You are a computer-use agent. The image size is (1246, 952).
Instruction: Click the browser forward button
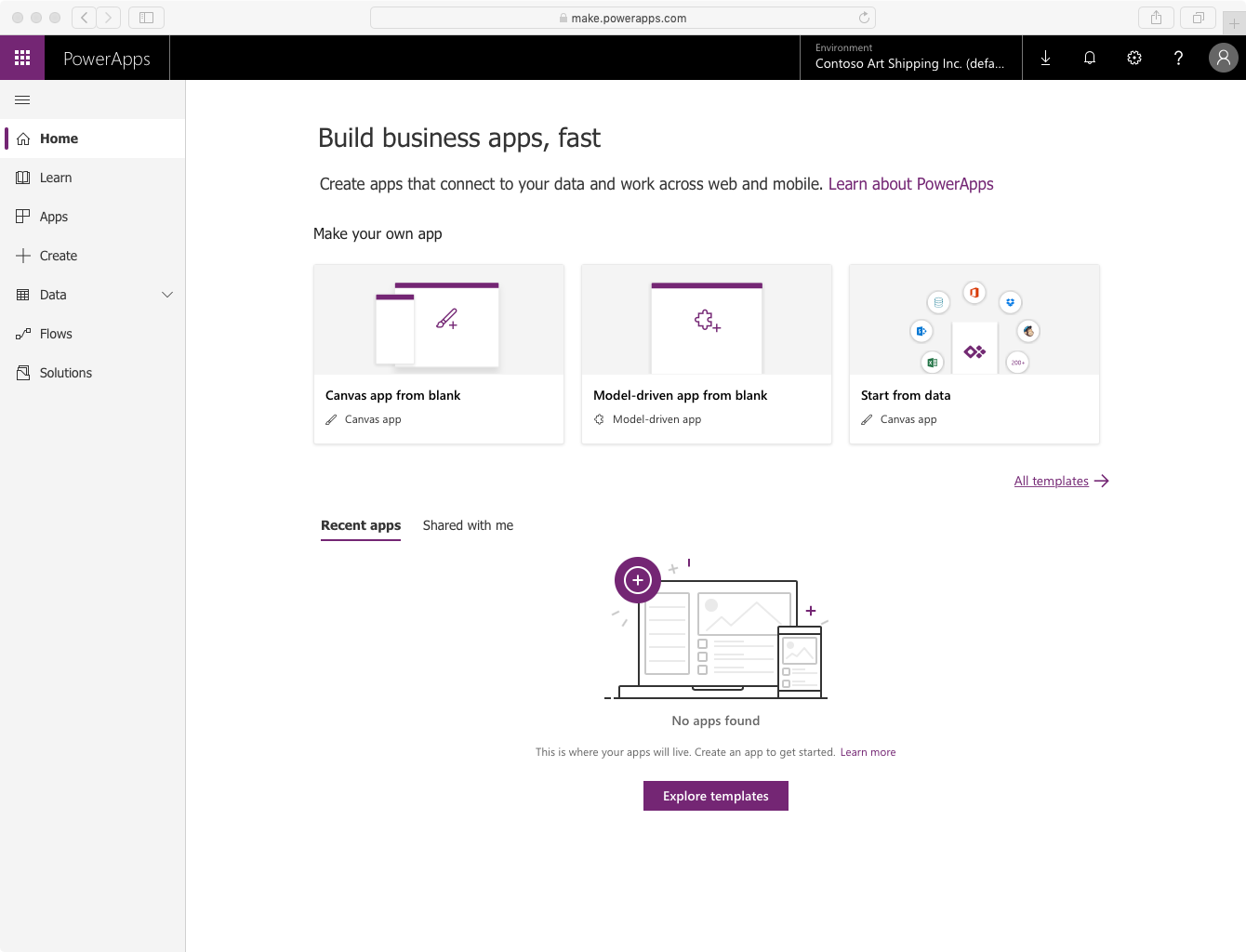pos(109,18)
